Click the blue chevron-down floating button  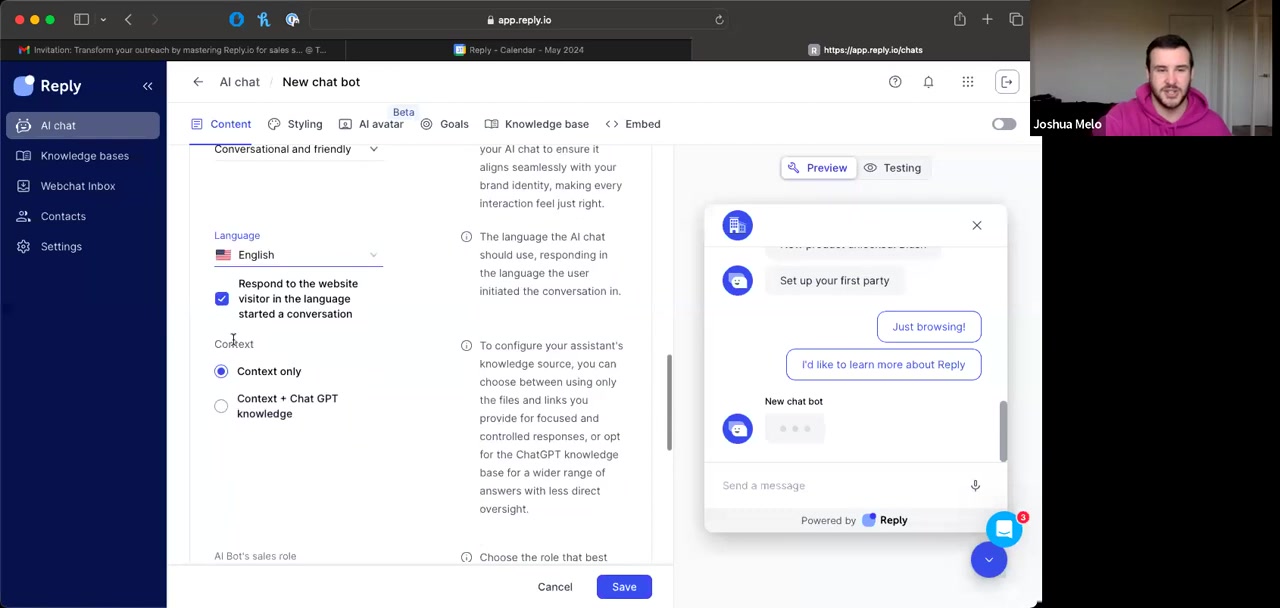pos(989,560)
